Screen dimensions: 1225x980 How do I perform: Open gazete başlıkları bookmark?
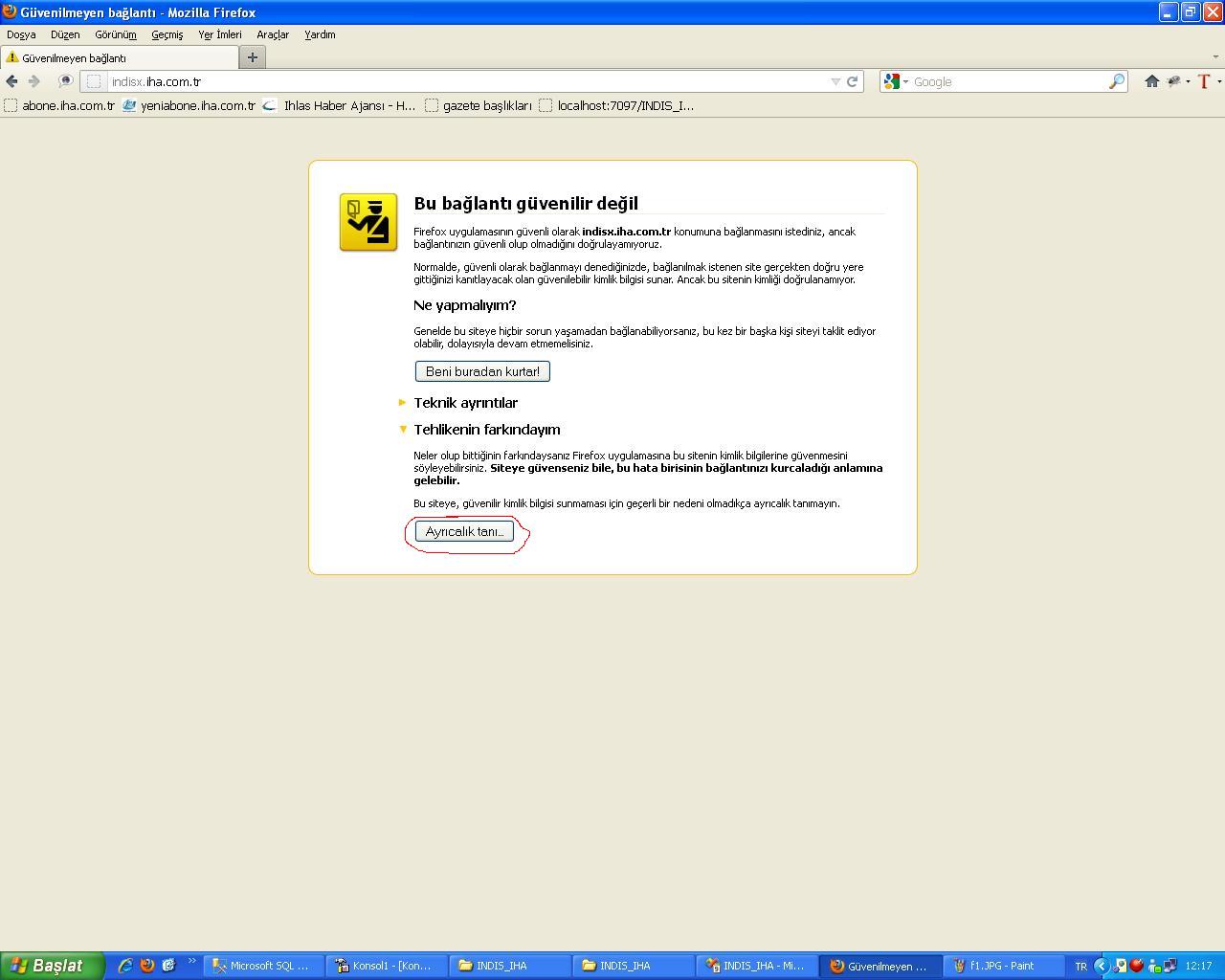coord(479,106)
